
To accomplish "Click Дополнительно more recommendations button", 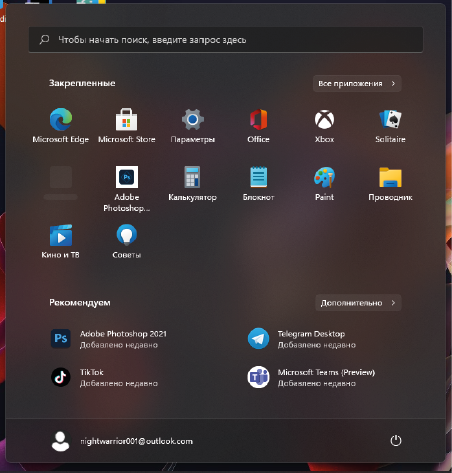I will click(x=358, y=303).
